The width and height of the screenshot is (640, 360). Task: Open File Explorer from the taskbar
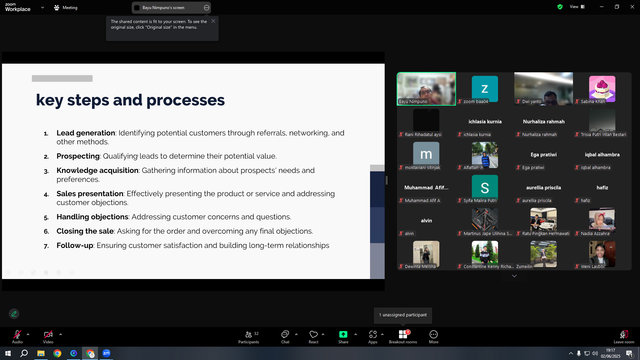[41, 353]
